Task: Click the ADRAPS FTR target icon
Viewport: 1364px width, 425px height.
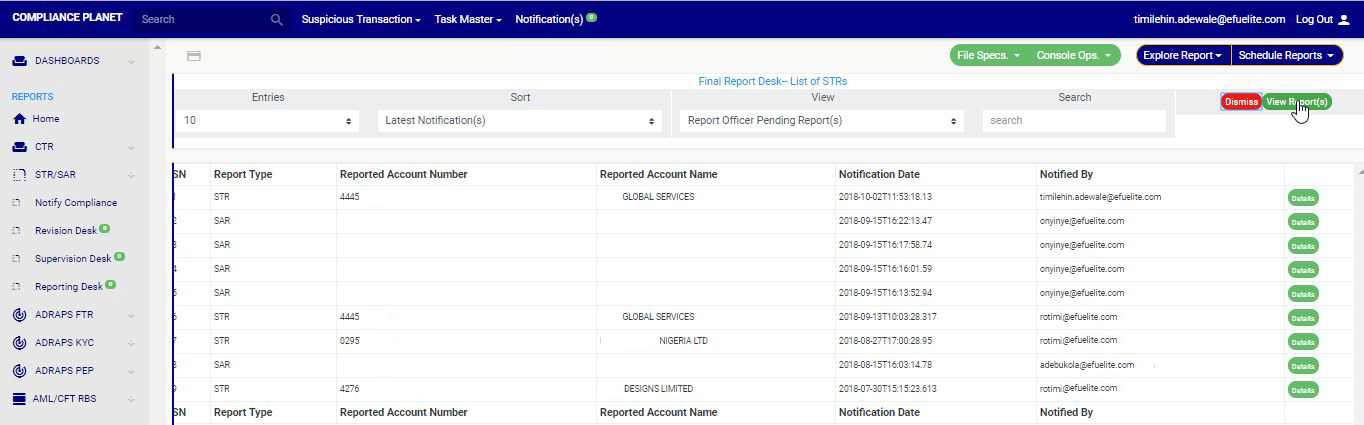Action: click(x=19, y=315)
